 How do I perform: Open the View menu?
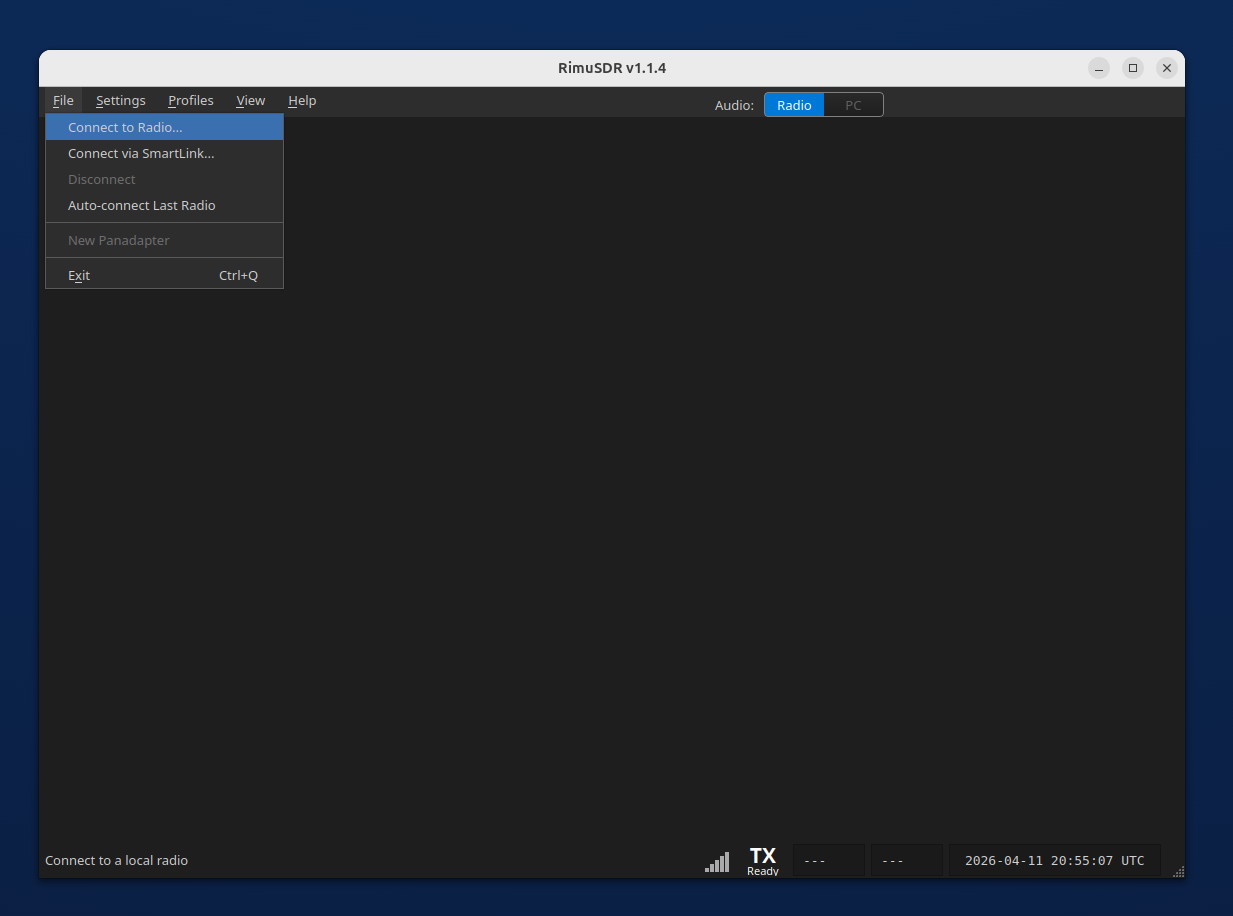tap(250, 100)
